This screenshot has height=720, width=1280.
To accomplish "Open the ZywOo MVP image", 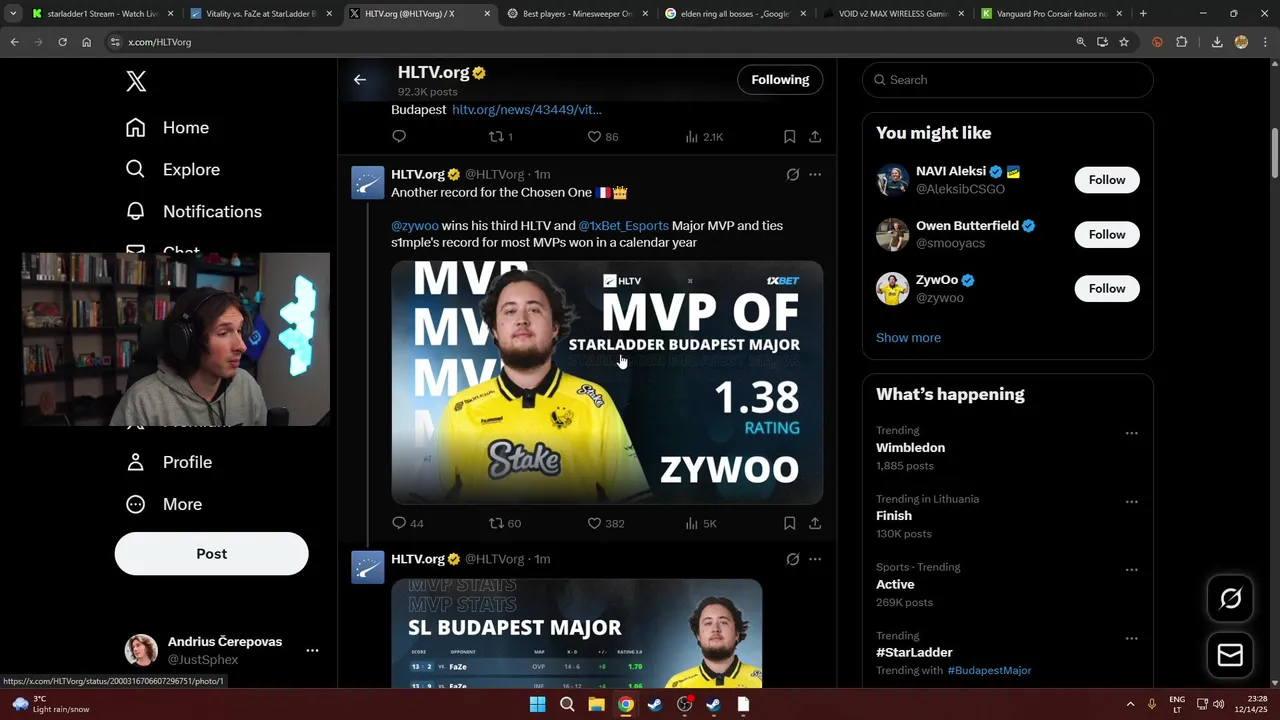I will 607,382.
